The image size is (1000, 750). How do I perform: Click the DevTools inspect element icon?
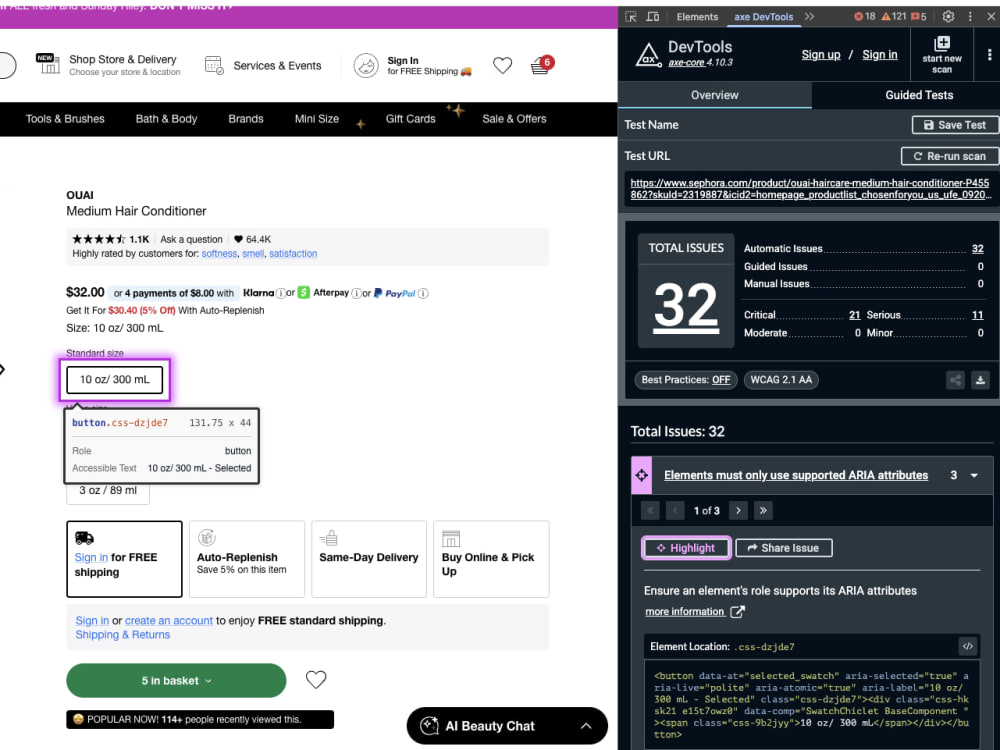pos(631,17)
